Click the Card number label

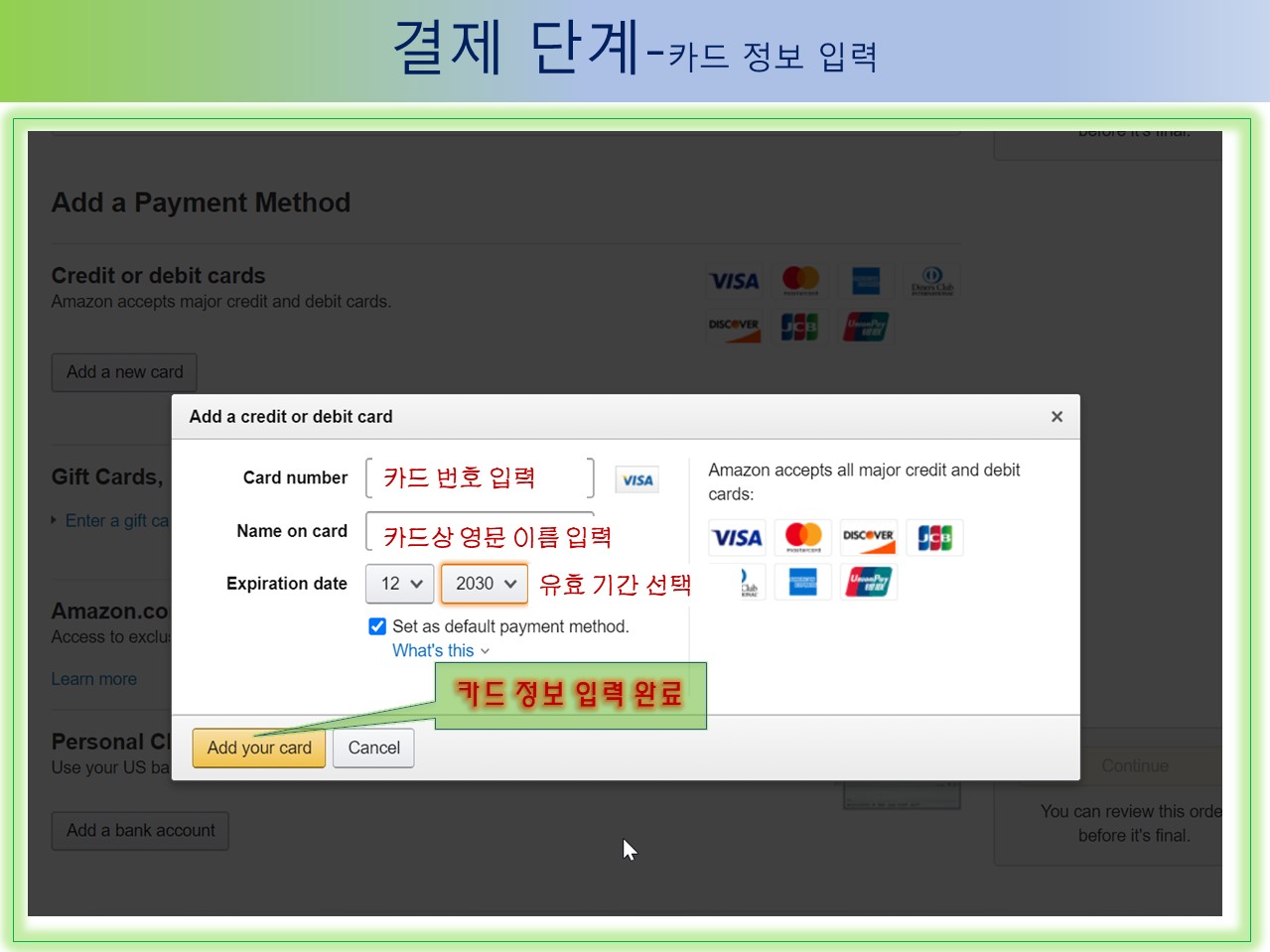click(x=295, y=477)
